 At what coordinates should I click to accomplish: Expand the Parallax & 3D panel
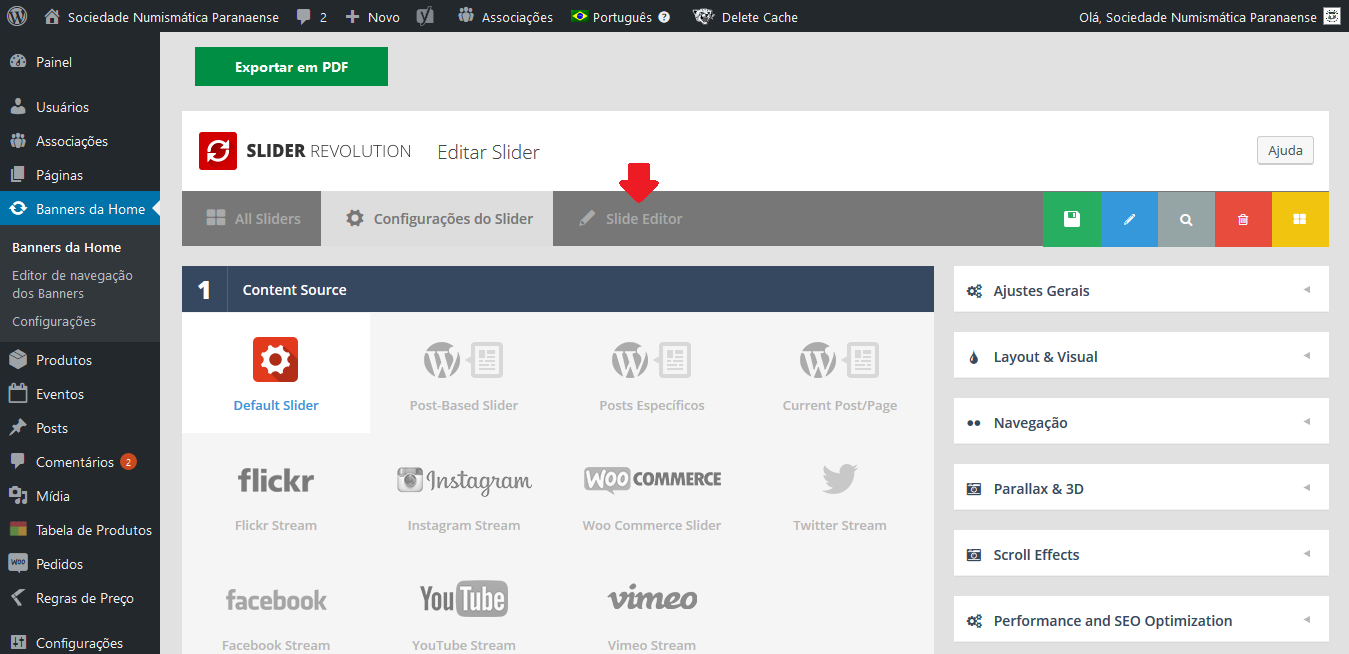click(x=1141, y=489)
